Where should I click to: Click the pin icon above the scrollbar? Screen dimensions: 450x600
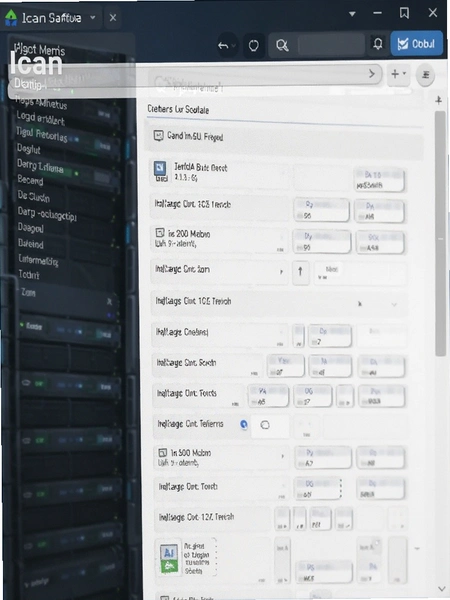point(439,100)
